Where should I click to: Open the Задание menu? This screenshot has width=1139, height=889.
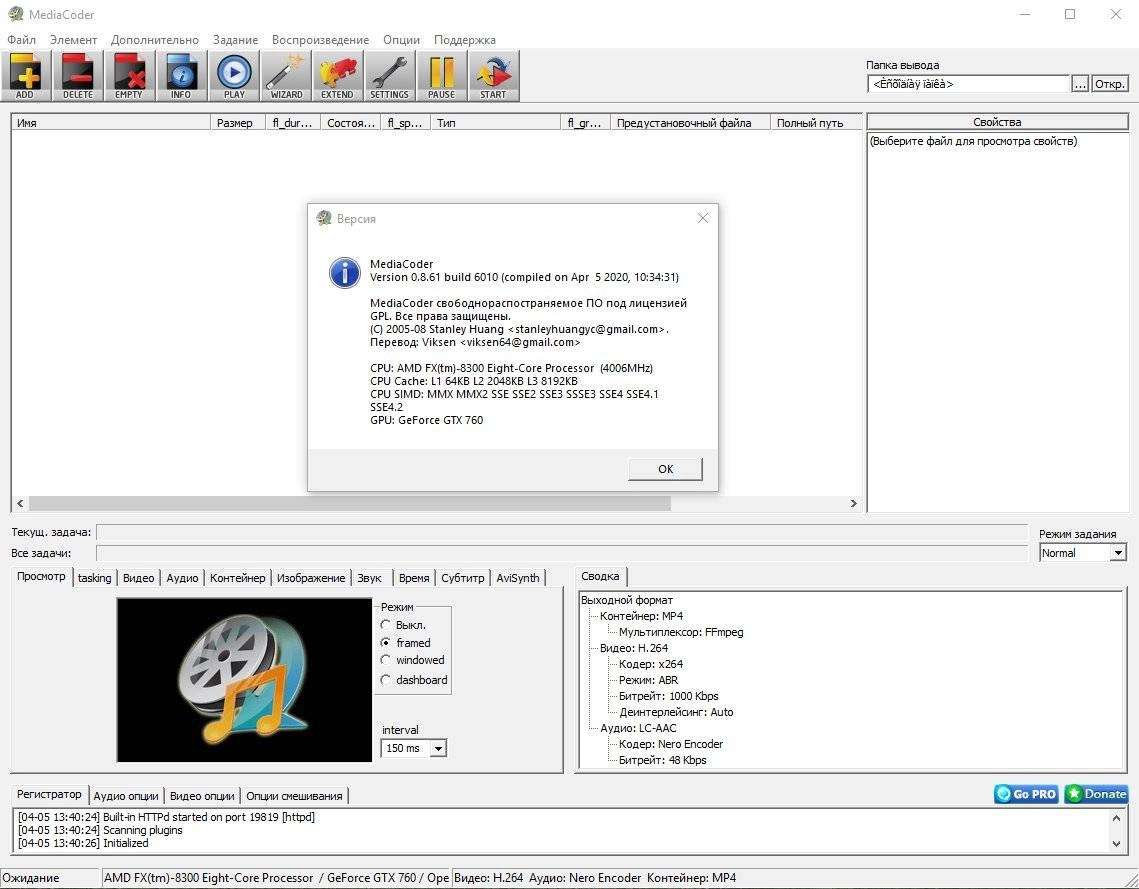pyautogui.click(x=235, y=40)
